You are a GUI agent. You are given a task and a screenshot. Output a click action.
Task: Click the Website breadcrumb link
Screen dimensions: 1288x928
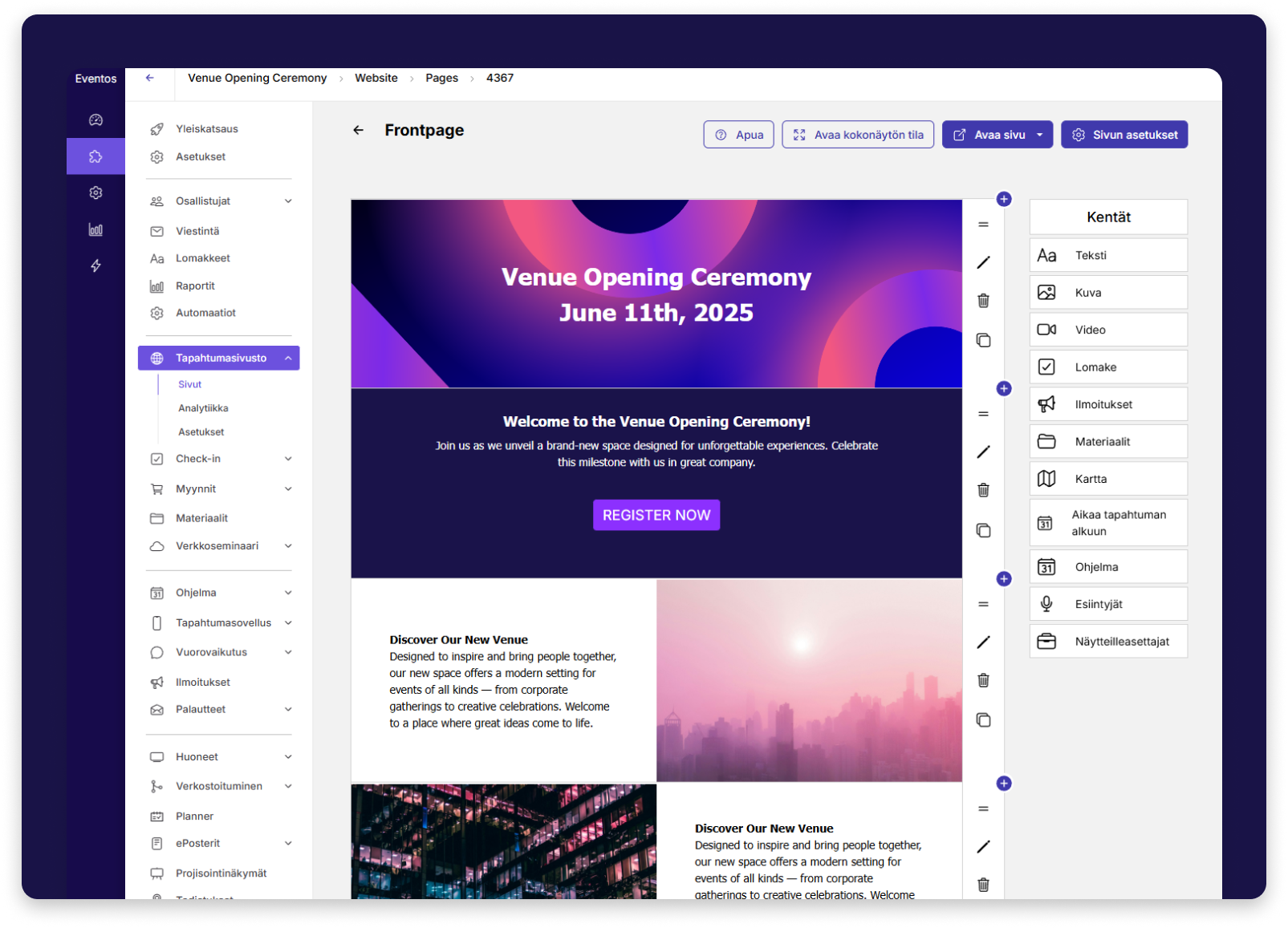pyautogui.click(x=376, y=78)
